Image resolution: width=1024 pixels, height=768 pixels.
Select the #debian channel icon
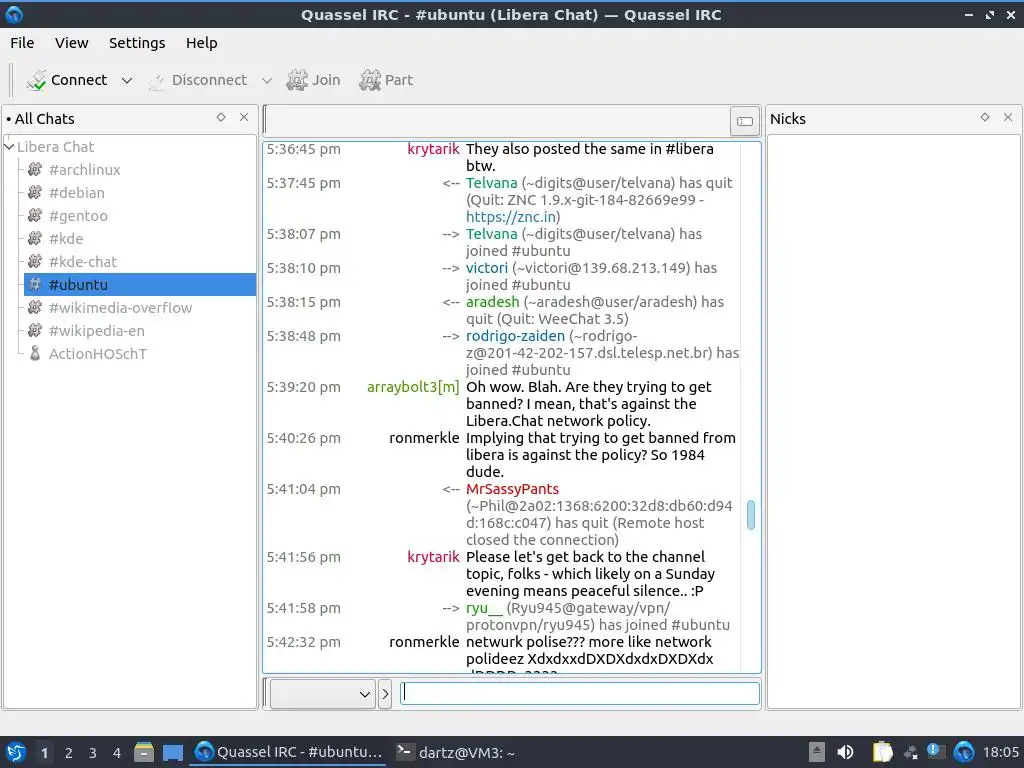[35, 193]
